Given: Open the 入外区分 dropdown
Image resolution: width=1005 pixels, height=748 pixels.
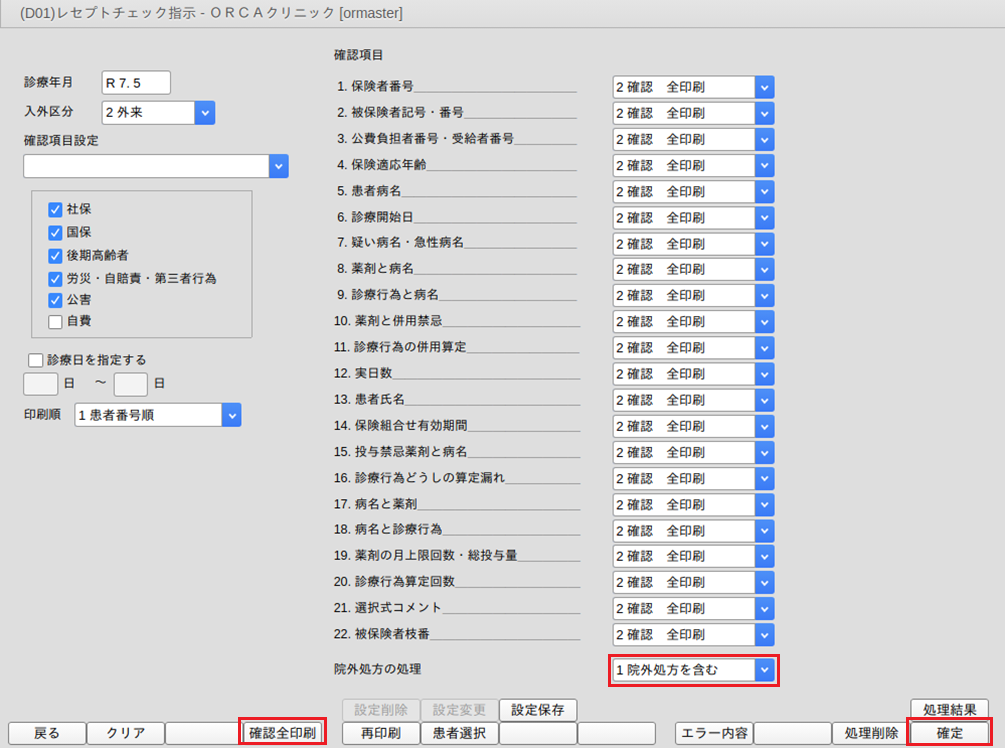Looking at the screenshot, I should pos(205,113).
